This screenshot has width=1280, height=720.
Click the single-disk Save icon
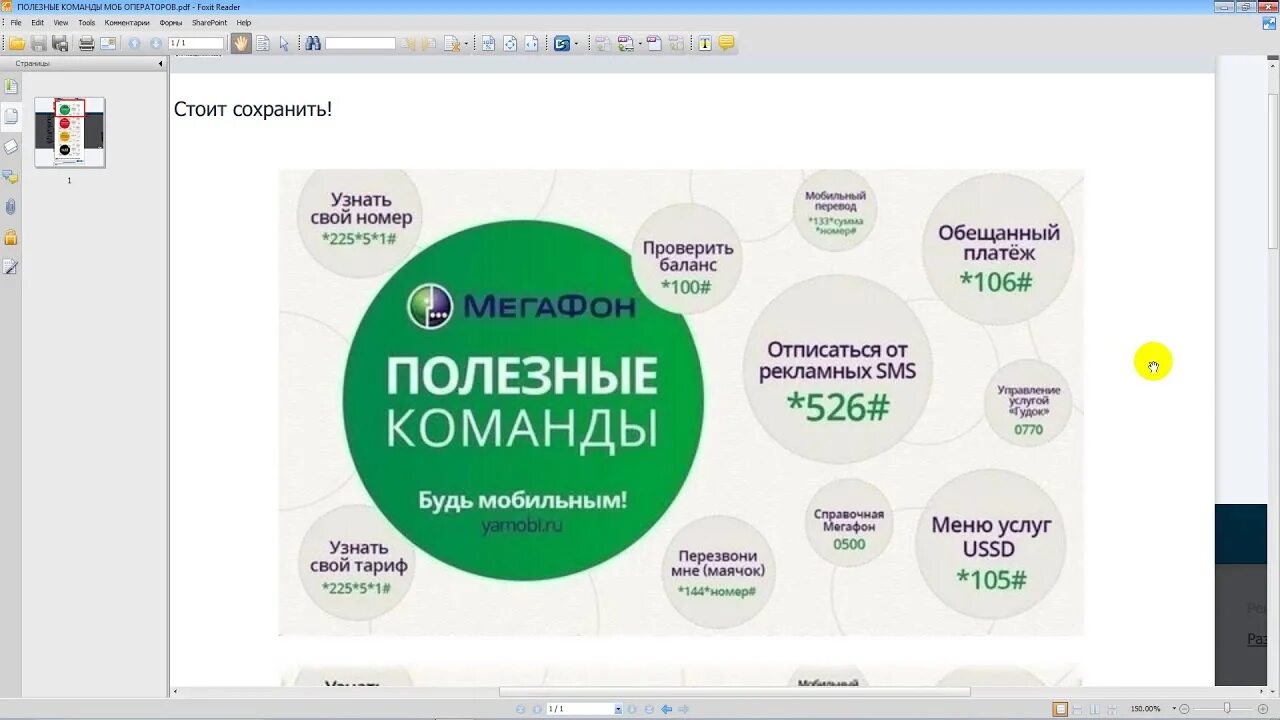click(x=39, y=43)
